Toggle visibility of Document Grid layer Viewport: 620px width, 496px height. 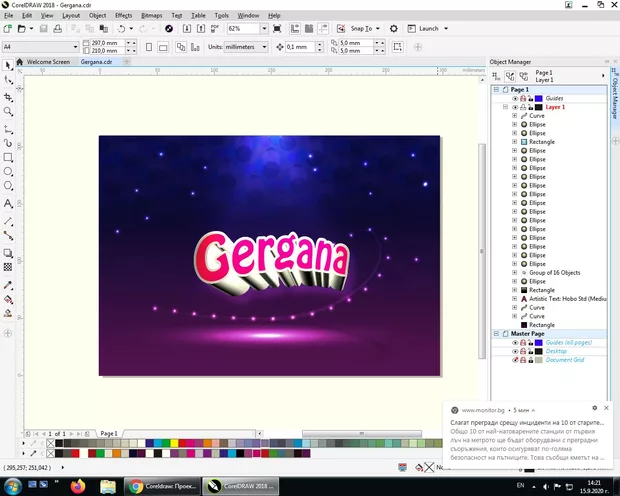(515, 360)
